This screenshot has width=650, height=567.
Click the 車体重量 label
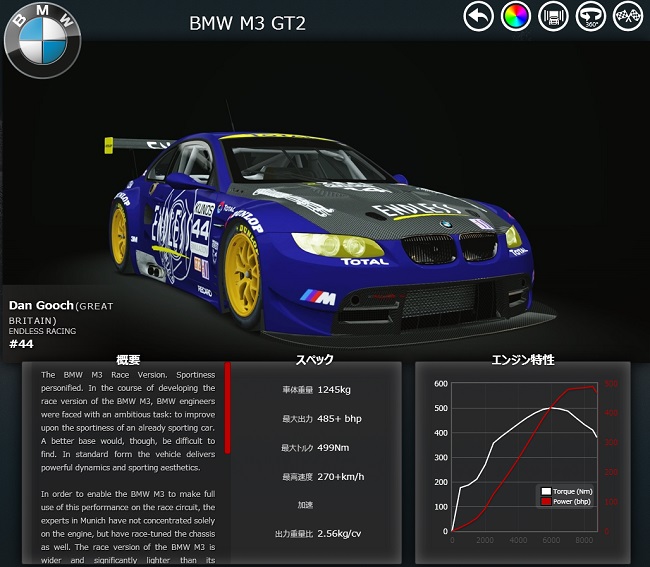click(x=298, y=390)
